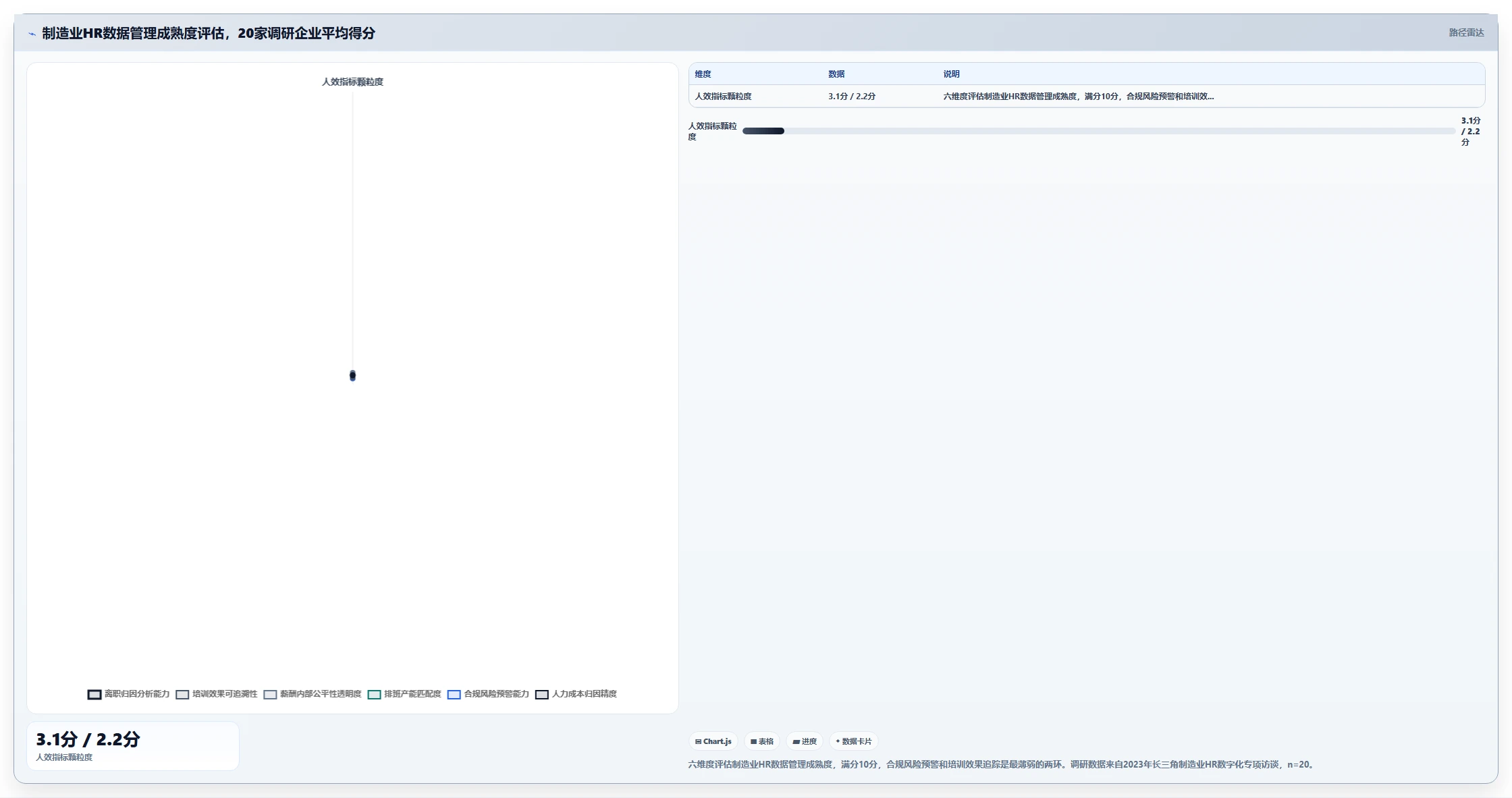Toggle the 培训效果可追溯性 legend item

tap(217, 694)
